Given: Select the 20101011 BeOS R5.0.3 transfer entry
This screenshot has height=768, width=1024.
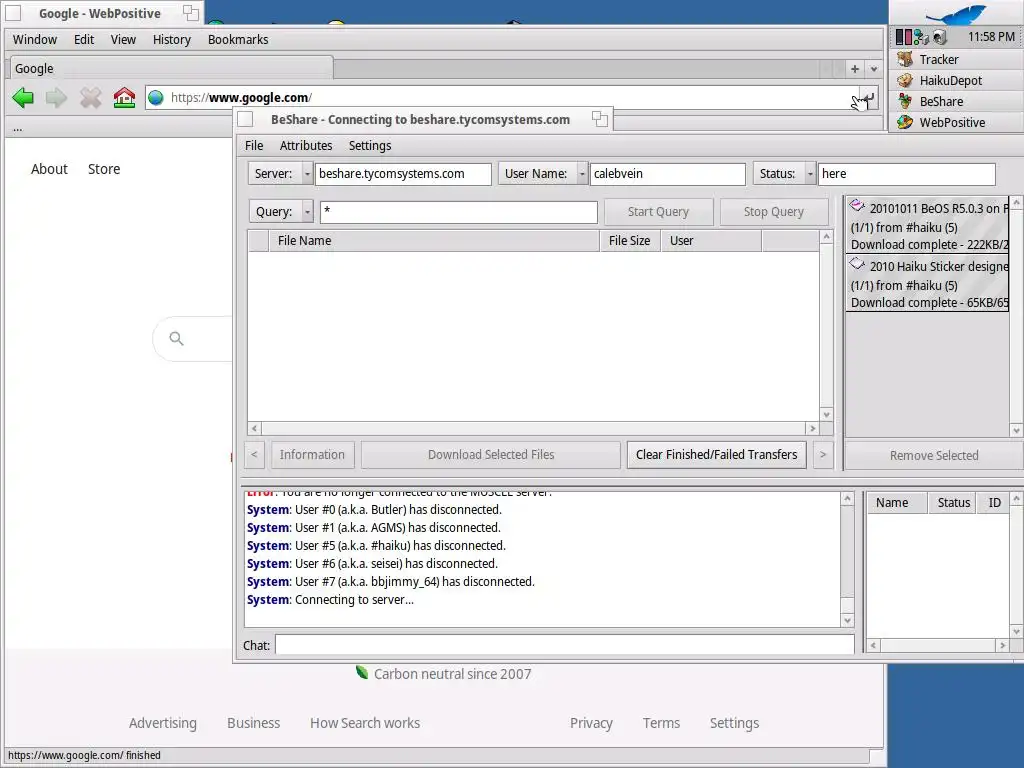Looking at the screenshot, I should click(927, 226).
